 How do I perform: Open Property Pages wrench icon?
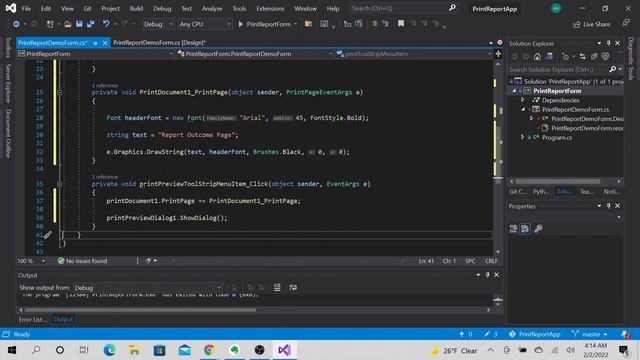pos(538,229)
